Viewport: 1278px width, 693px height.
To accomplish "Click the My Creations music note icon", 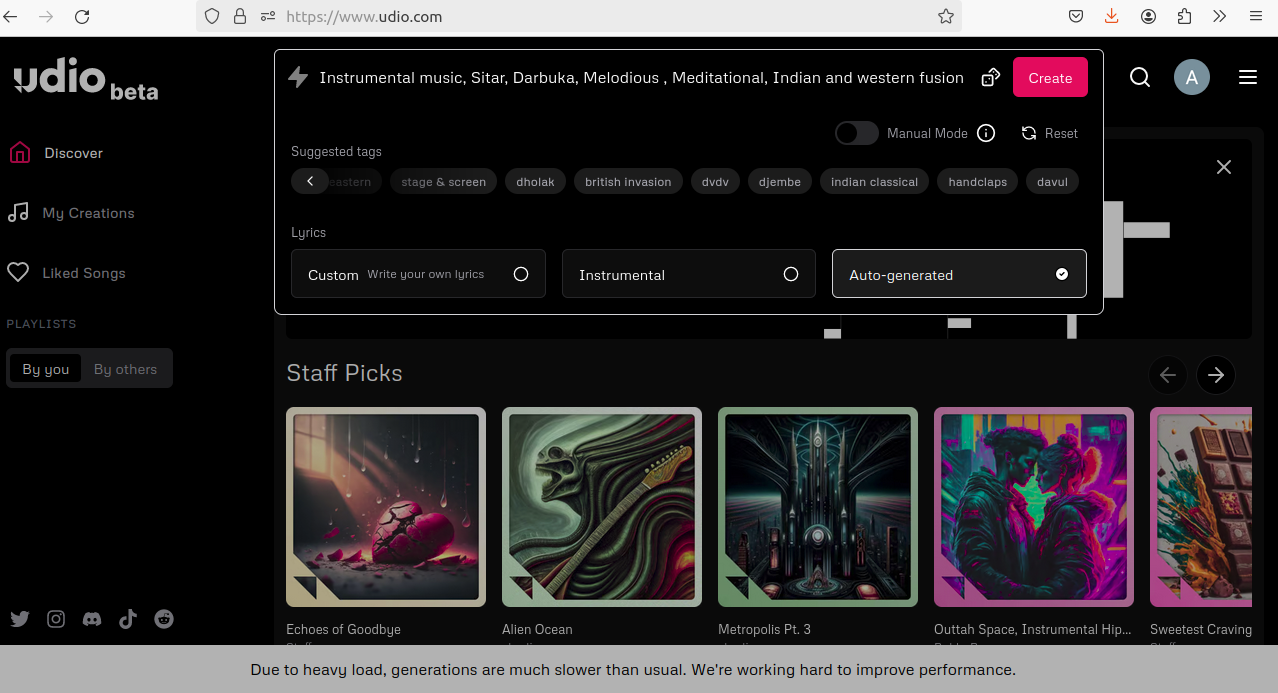I will [18, 213].
